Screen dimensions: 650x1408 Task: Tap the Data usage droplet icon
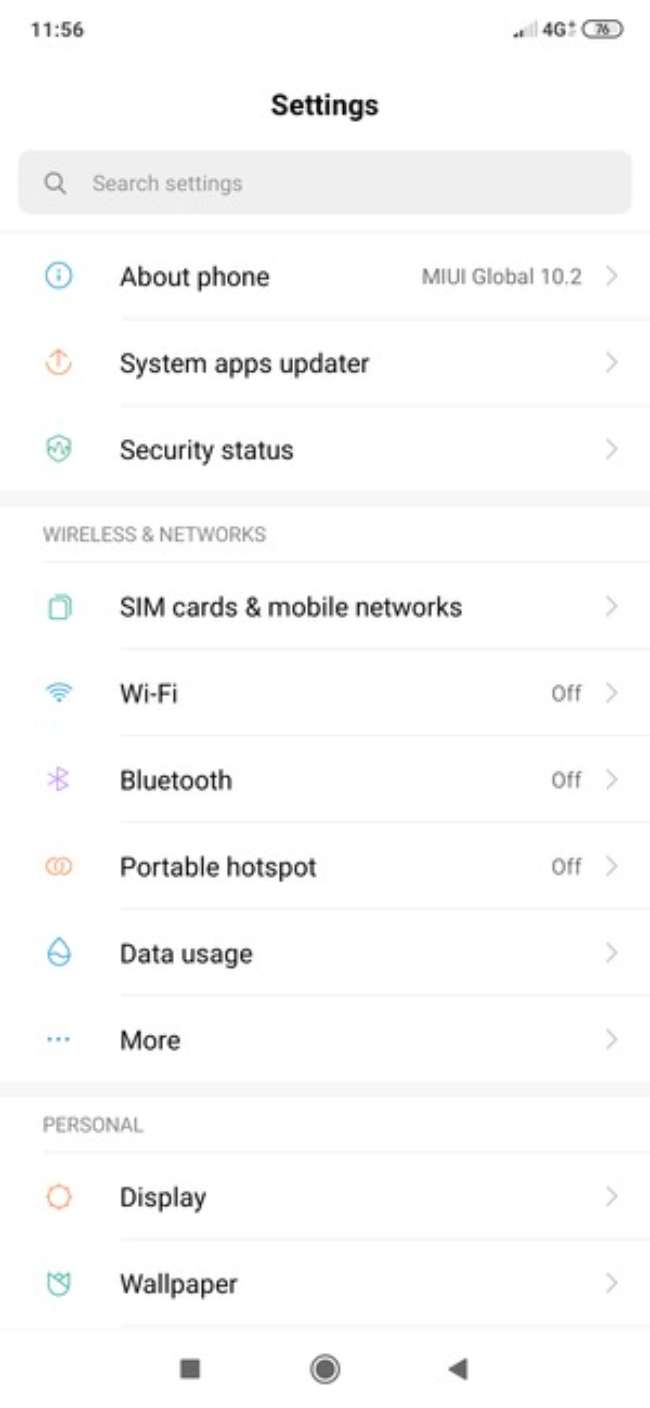(57, 953)
